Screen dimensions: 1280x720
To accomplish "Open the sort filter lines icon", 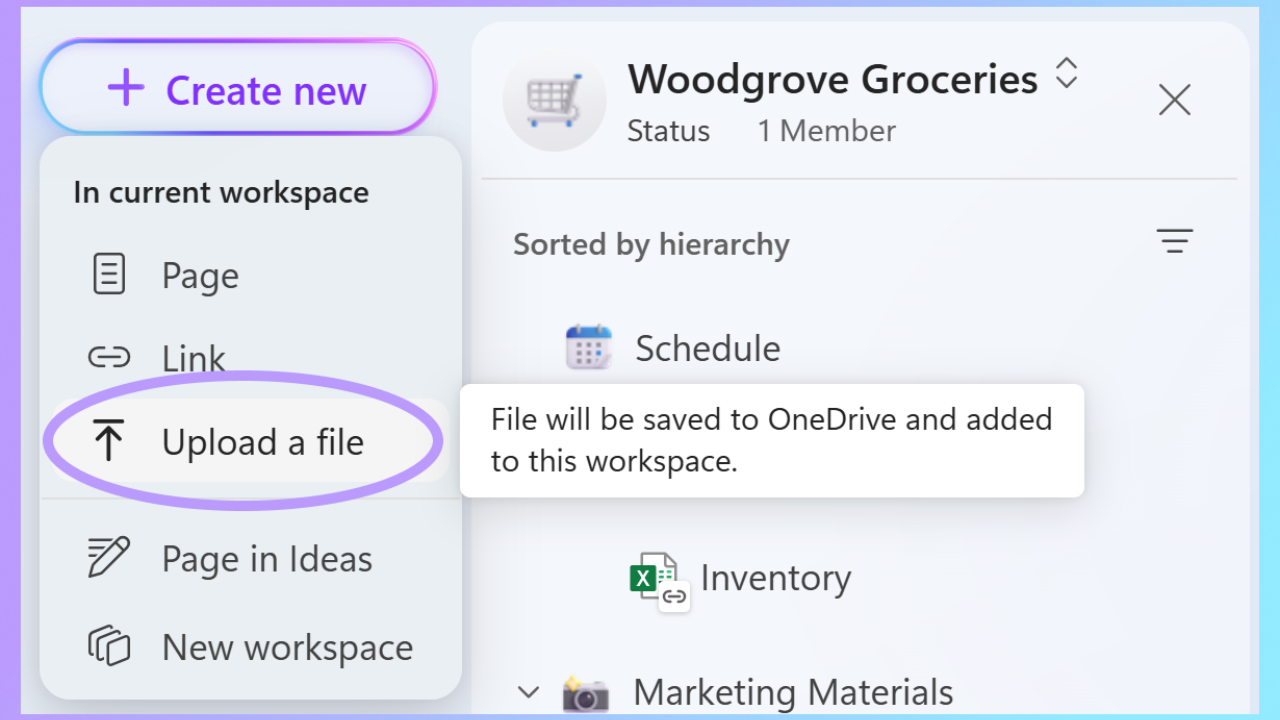I will point(1175,242).
